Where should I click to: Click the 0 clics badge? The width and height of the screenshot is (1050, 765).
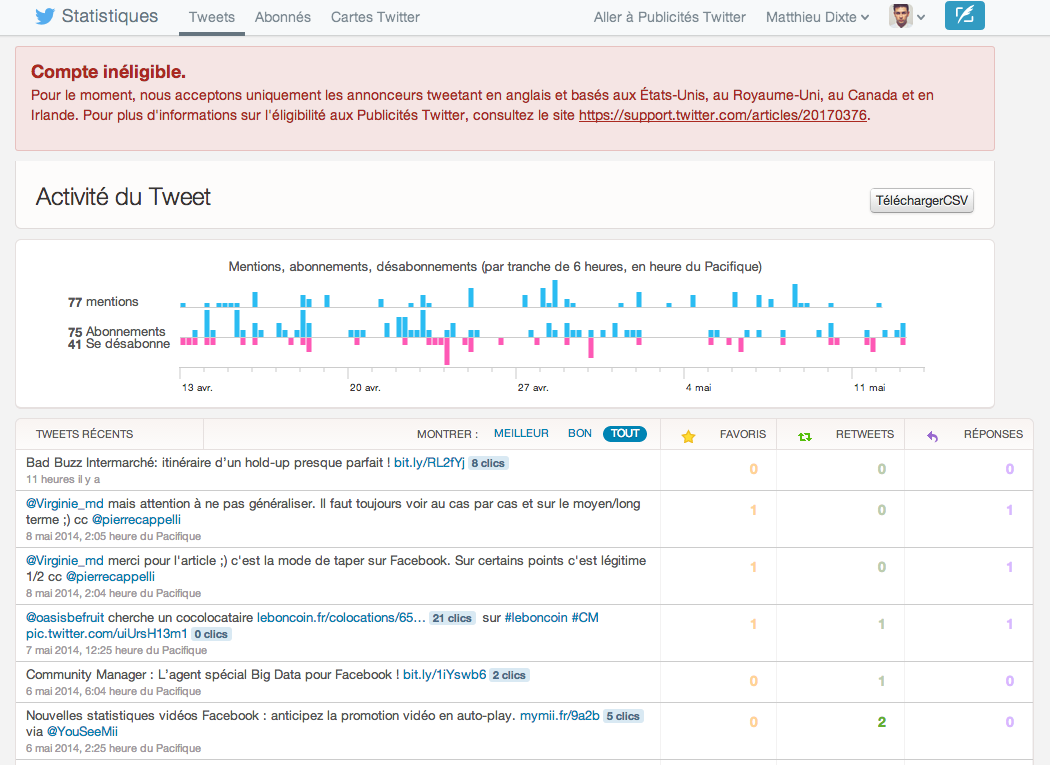point(211,634)
